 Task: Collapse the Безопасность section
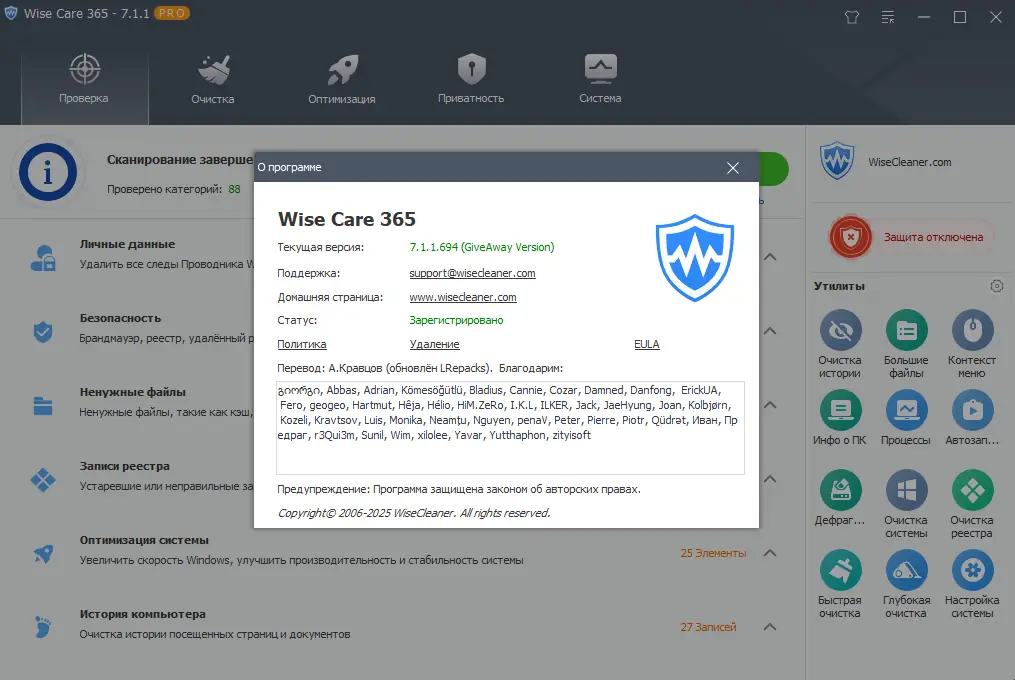[770, 331]
